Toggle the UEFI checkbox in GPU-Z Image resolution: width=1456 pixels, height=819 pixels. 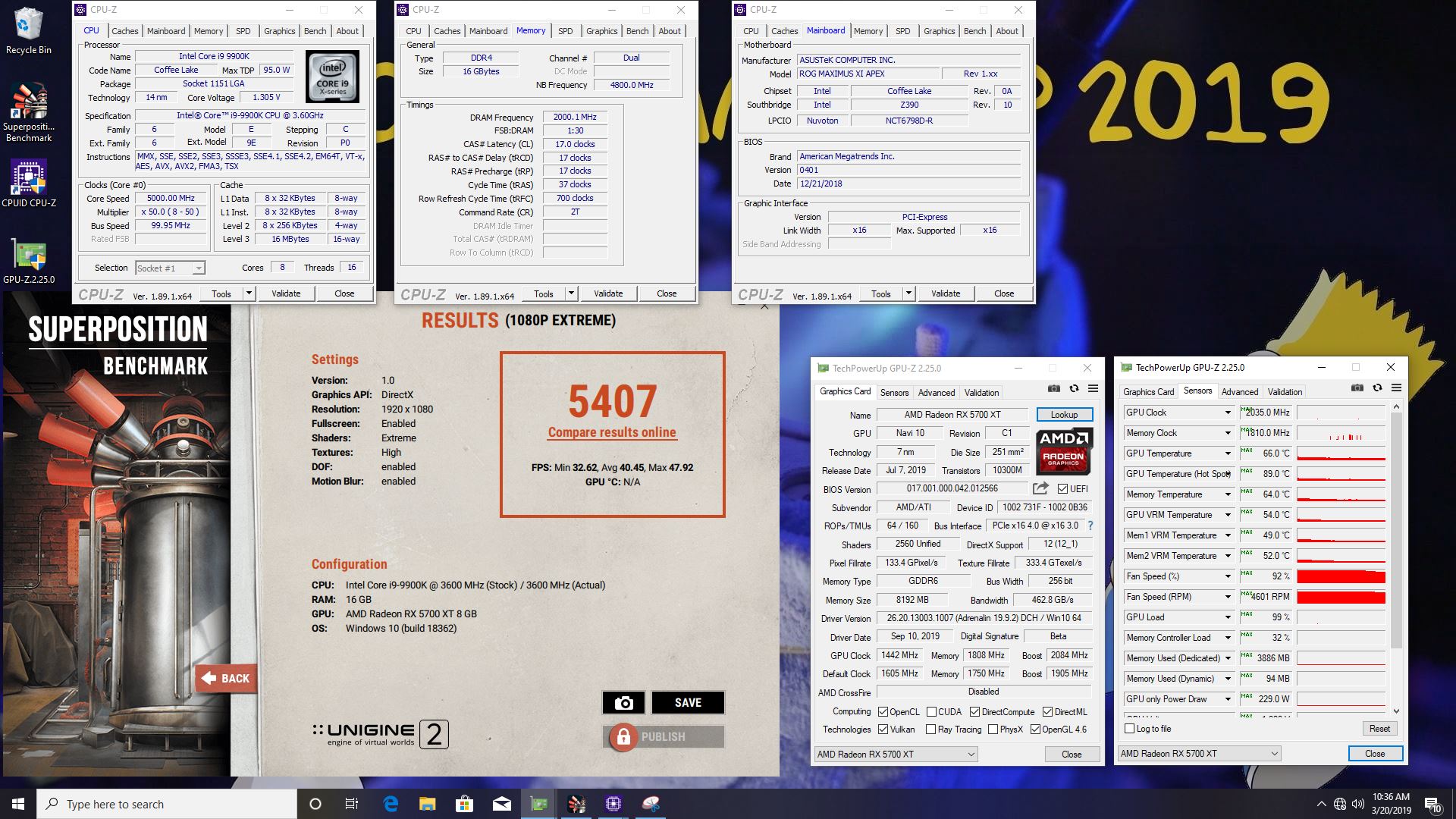coord(1062,489)
